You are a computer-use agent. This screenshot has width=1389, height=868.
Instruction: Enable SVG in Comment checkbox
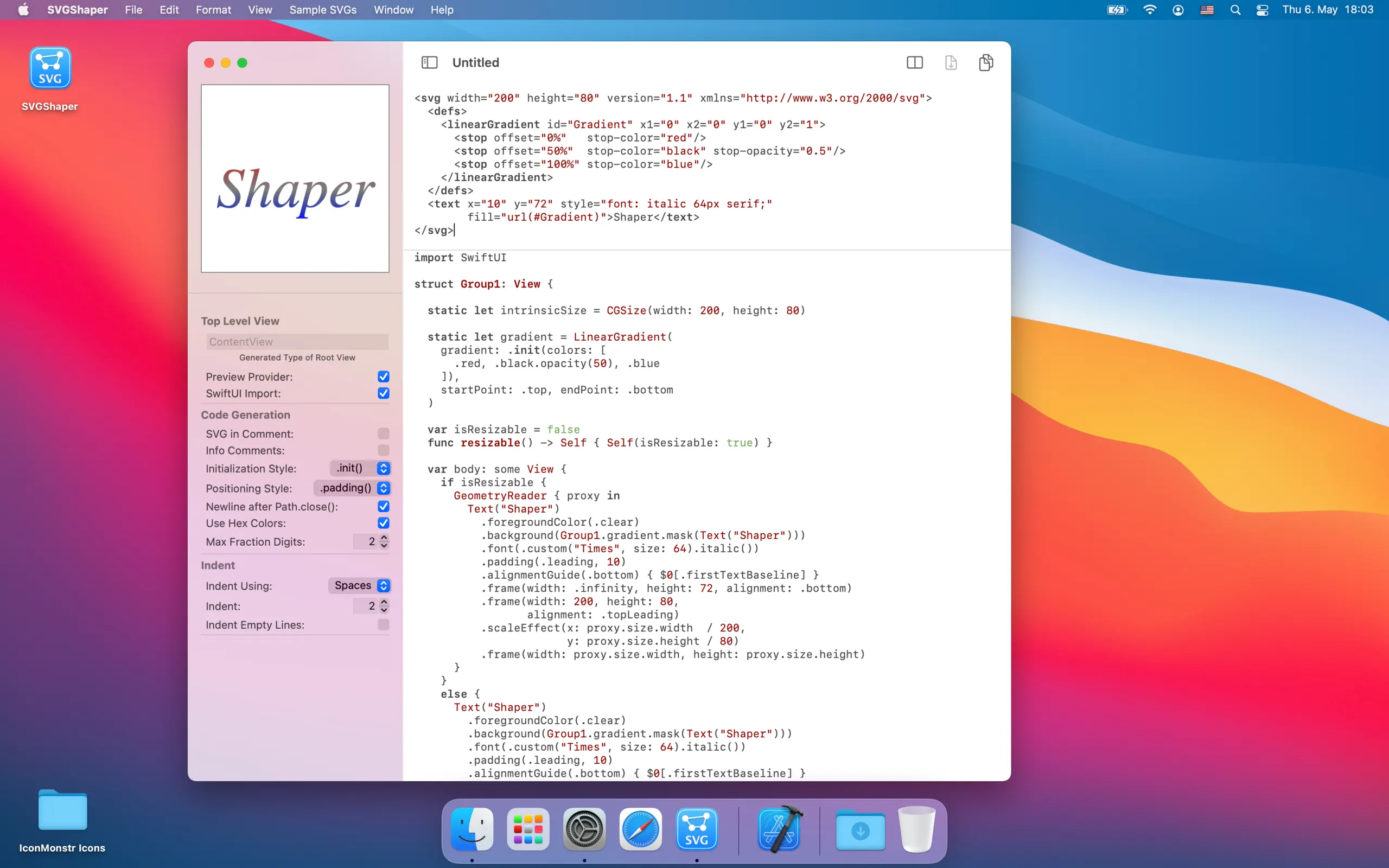(384, 434)
